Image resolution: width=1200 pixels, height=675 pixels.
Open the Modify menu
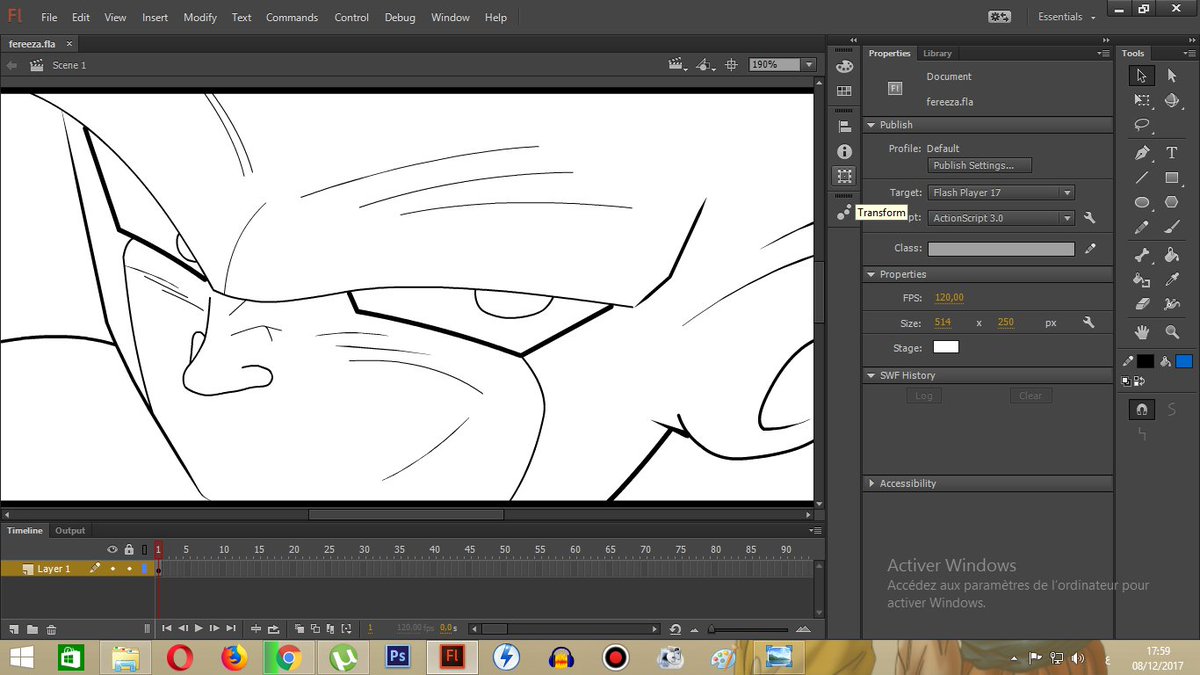click(x=200, y=18)
